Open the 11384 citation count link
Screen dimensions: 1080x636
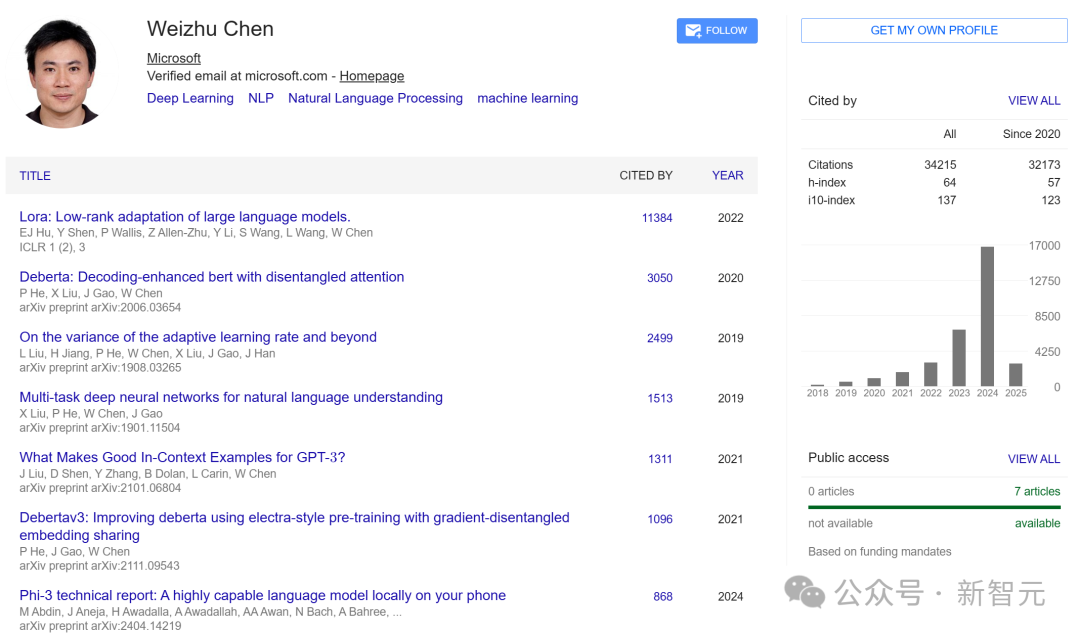point(657,218)
